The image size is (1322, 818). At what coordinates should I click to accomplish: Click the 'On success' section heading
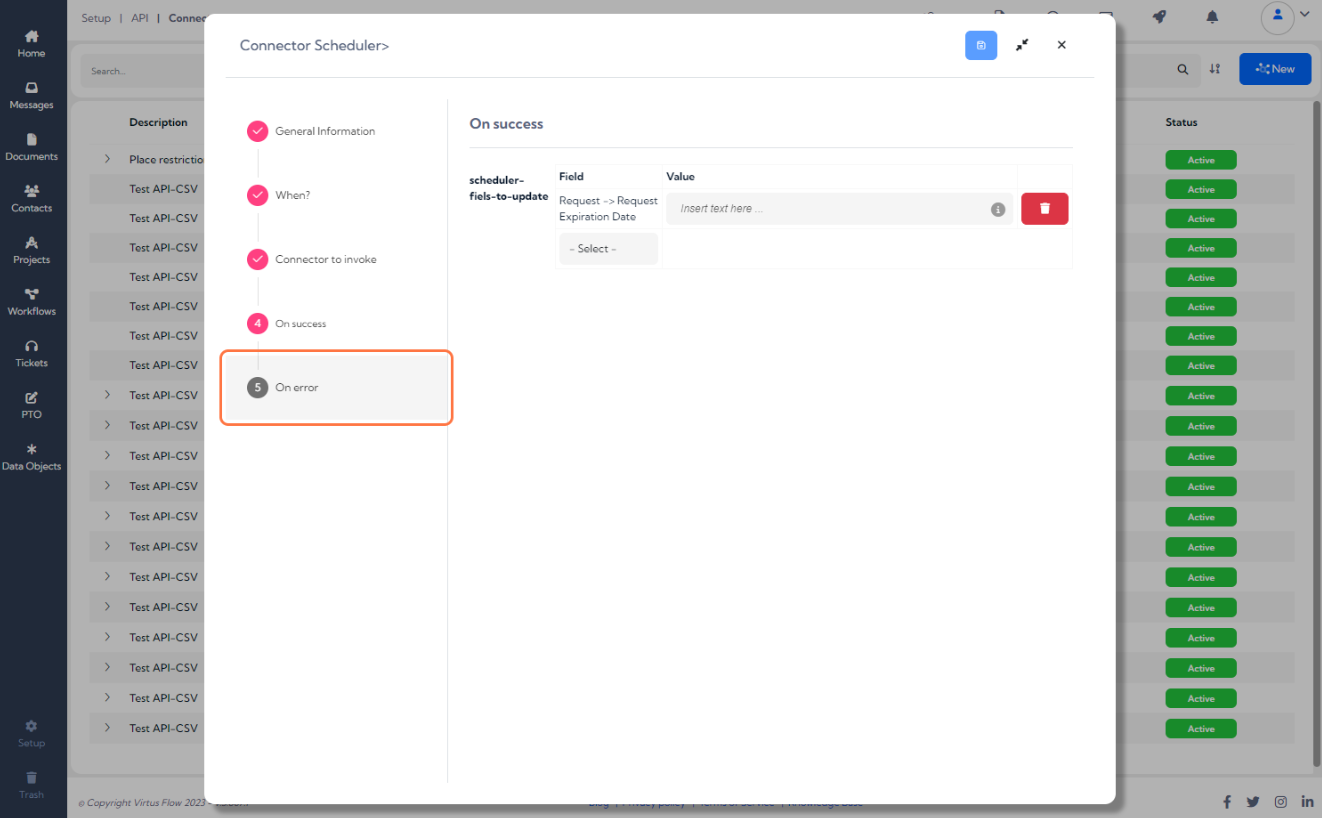coord(506,124)
